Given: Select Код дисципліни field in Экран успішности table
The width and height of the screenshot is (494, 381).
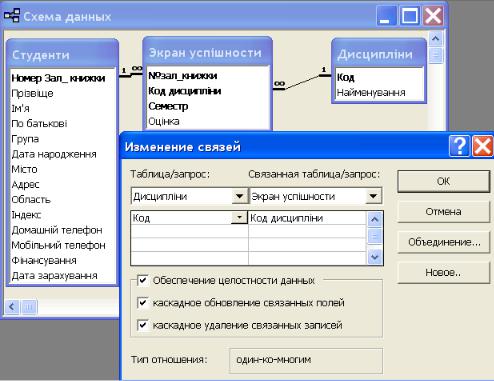Looking at the screenshot, I should coord(185,91).
